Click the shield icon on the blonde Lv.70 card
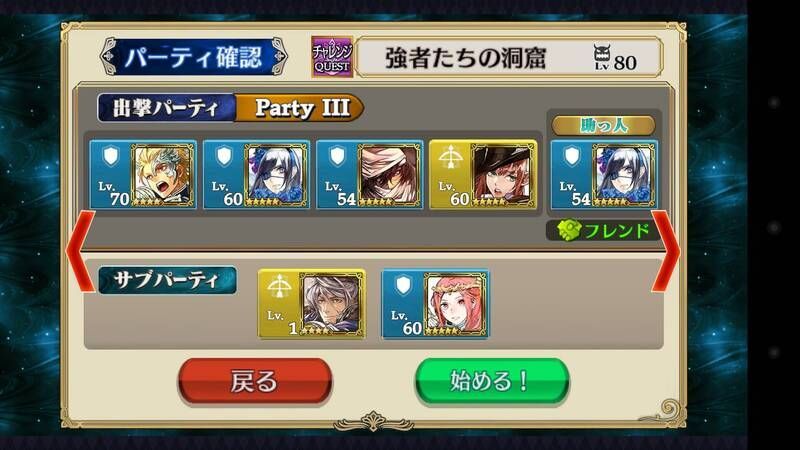This screenshot has height=450, width=800. 111,156
